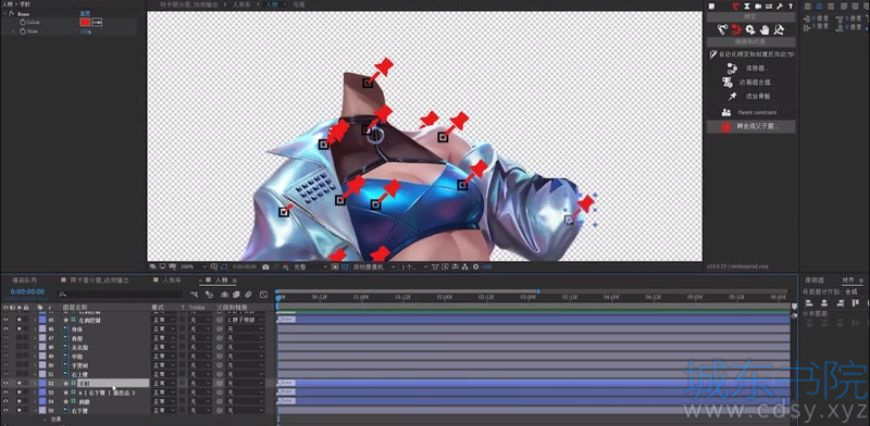Click the eyedropper beside the Color swatch
The height and width of the screenshot is (426, 870).
pos(97,22)
